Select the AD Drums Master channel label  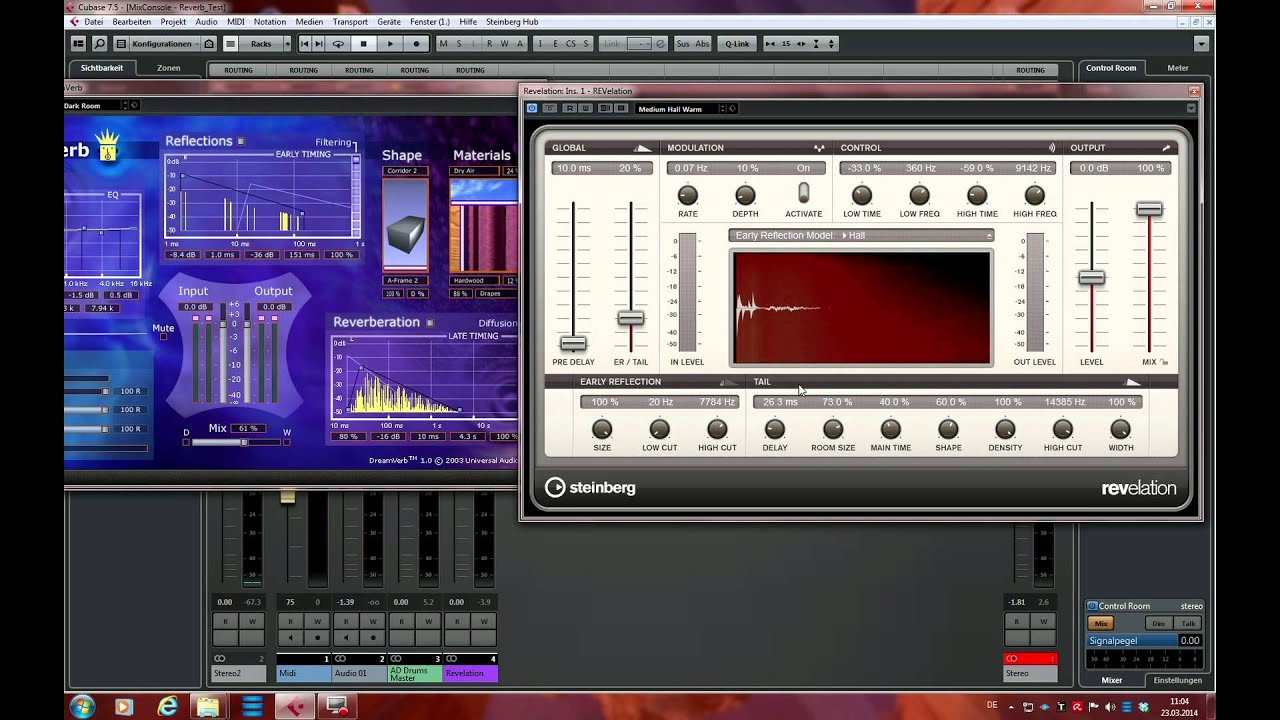tap(414, 673)
